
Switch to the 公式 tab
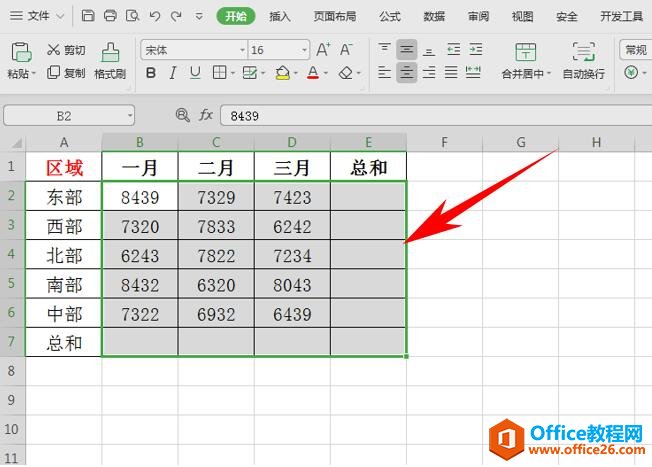tap(390, 17)
